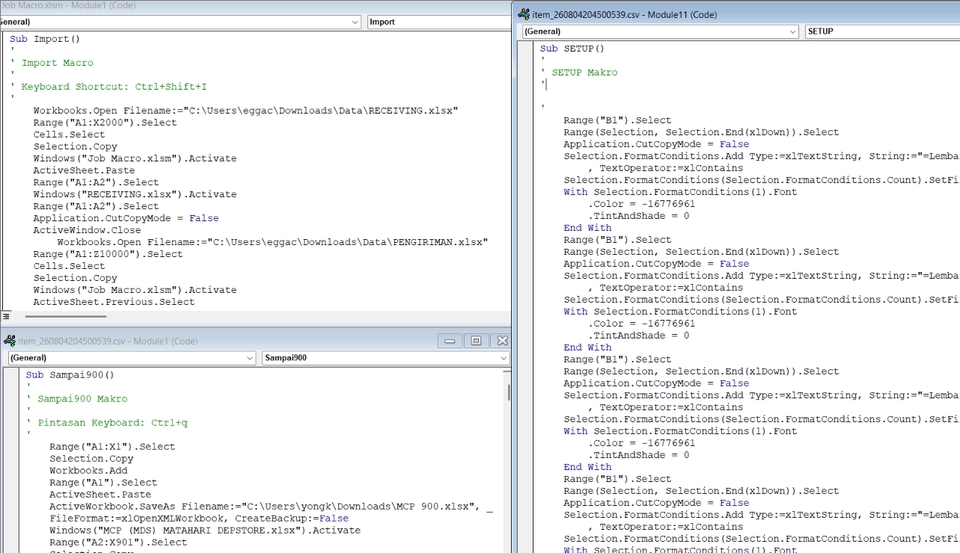Viewport: 960px width, 553px height.
Task: Click the first '.Color = -16776961' line
Action: coord(642,204)
